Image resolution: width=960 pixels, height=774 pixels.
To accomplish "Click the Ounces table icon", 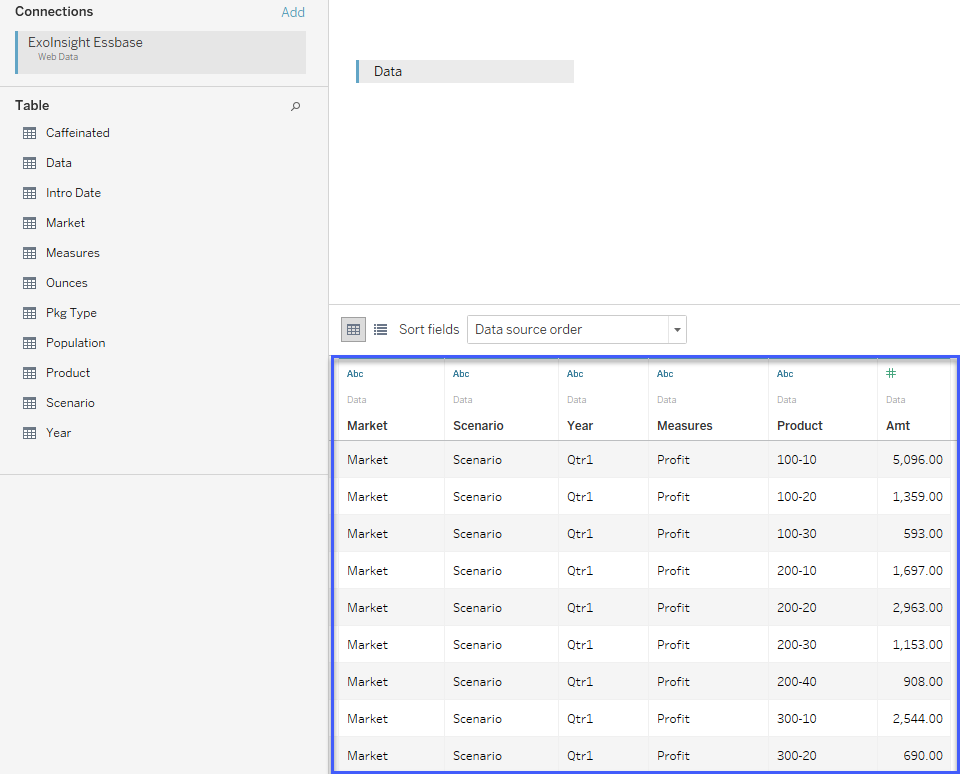I will pyautogui.click(x=29, y=283).
